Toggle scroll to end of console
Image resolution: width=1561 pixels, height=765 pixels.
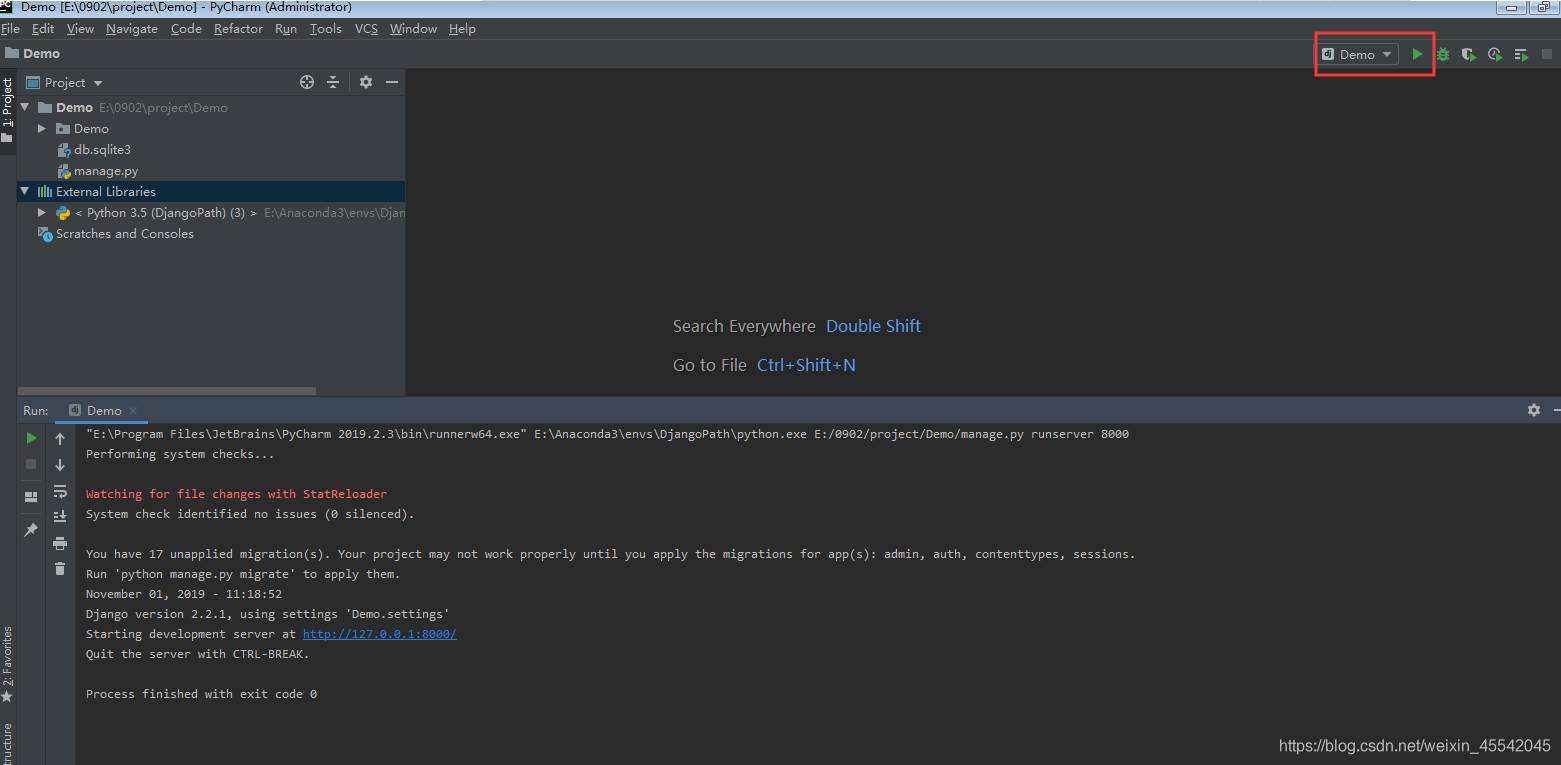point(60,517)
